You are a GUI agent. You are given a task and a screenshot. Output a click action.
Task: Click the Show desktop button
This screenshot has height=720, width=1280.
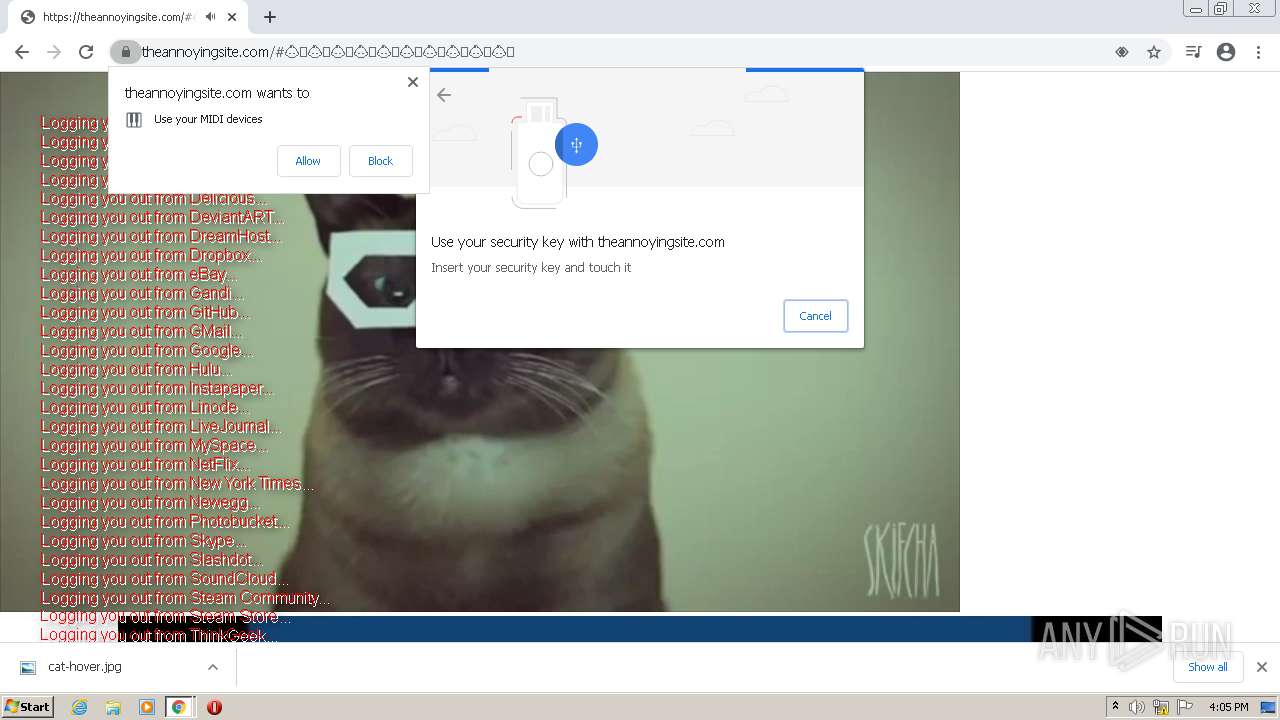click(x=1267, y=707)
